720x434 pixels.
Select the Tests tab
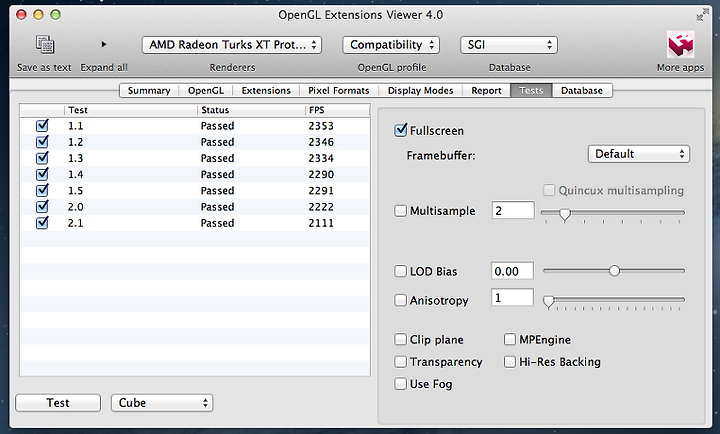[x=531, y=90]
